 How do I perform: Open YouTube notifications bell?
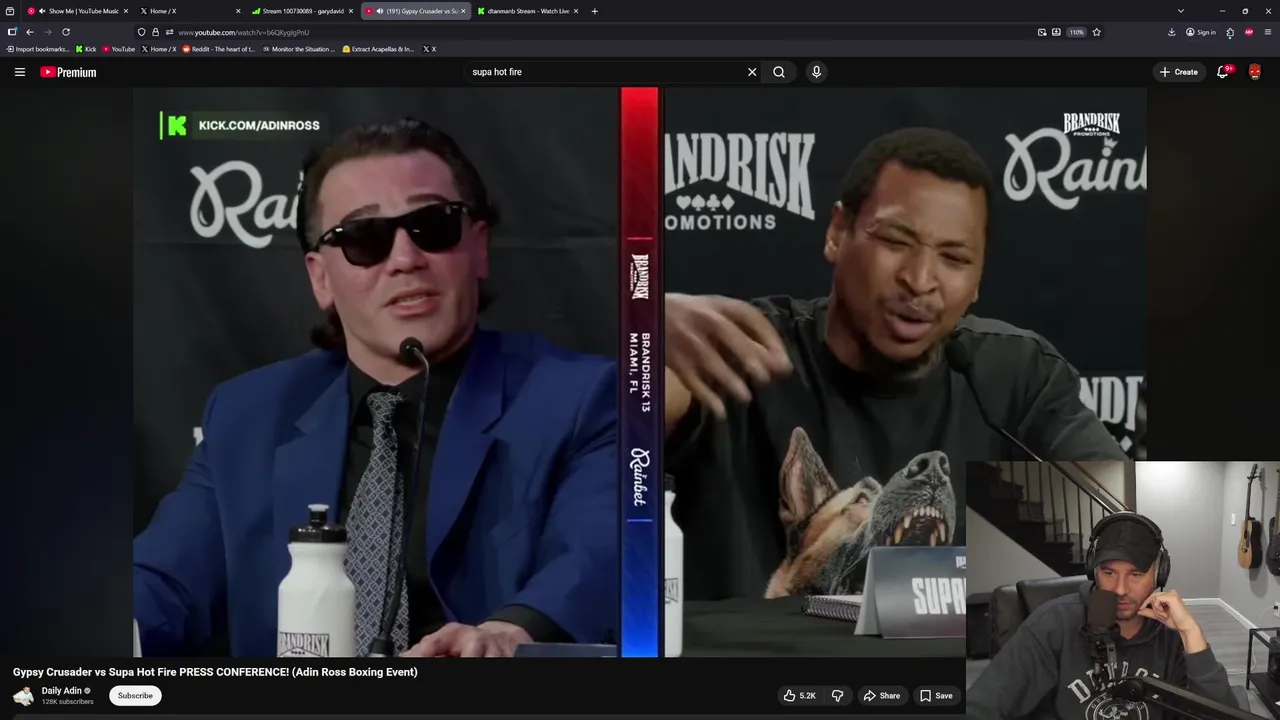point(1222,72)
